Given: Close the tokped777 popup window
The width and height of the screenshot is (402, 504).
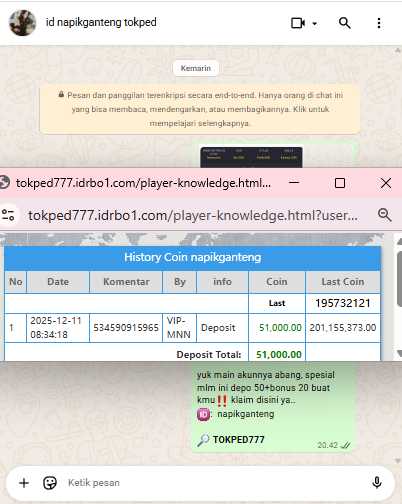Looking at the screenshot, I should tap(386, 183).
